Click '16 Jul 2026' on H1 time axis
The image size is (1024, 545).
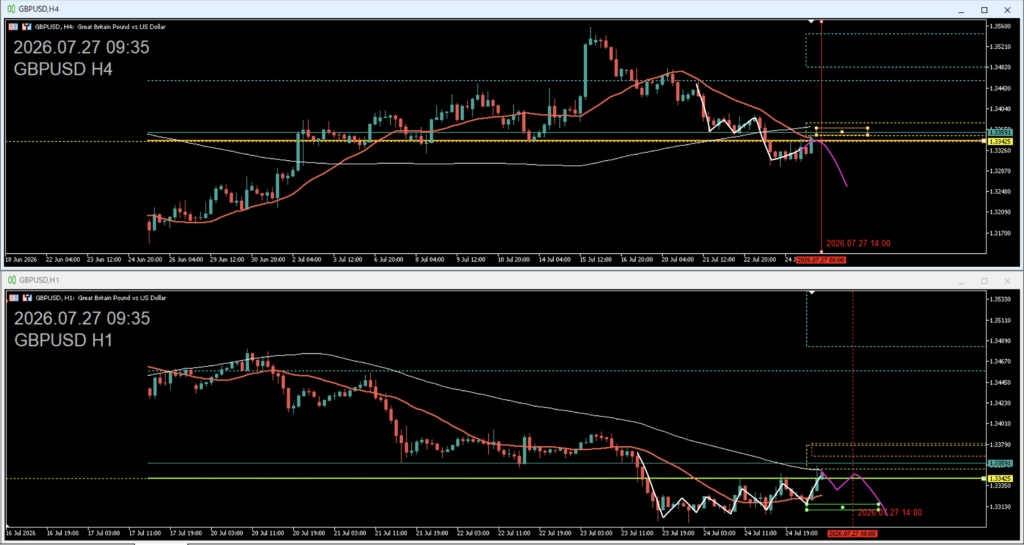(19, 533)
